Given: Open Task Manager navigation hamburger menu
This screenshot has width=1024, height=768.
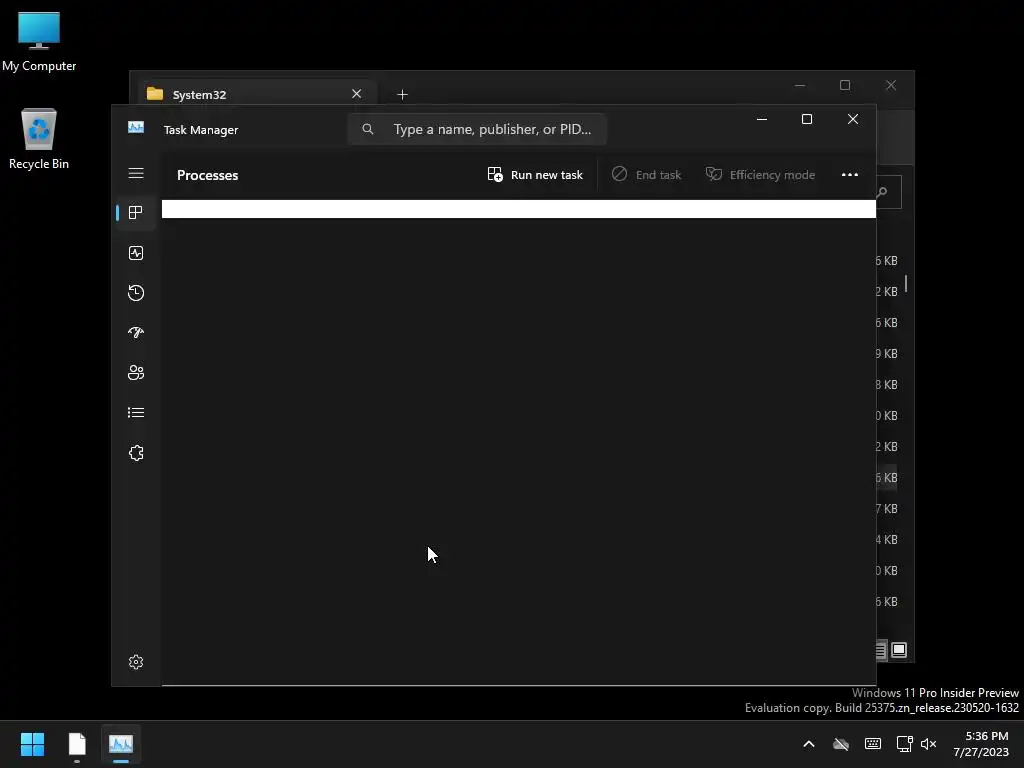Looking at the screenshot, I should 136,173.
